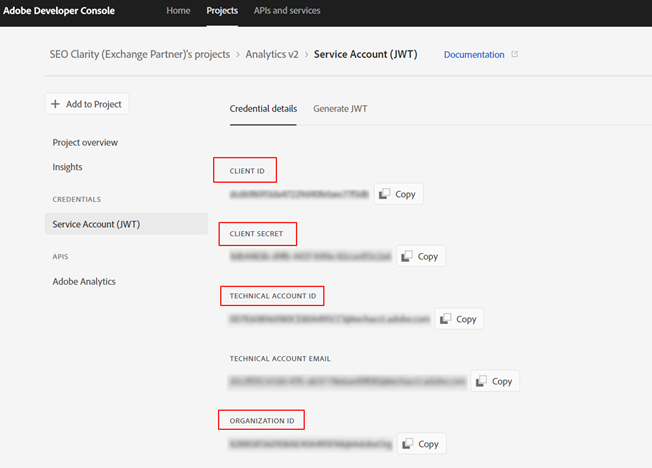
Task: Open the Projects menu item
Action: pos(222,11)
